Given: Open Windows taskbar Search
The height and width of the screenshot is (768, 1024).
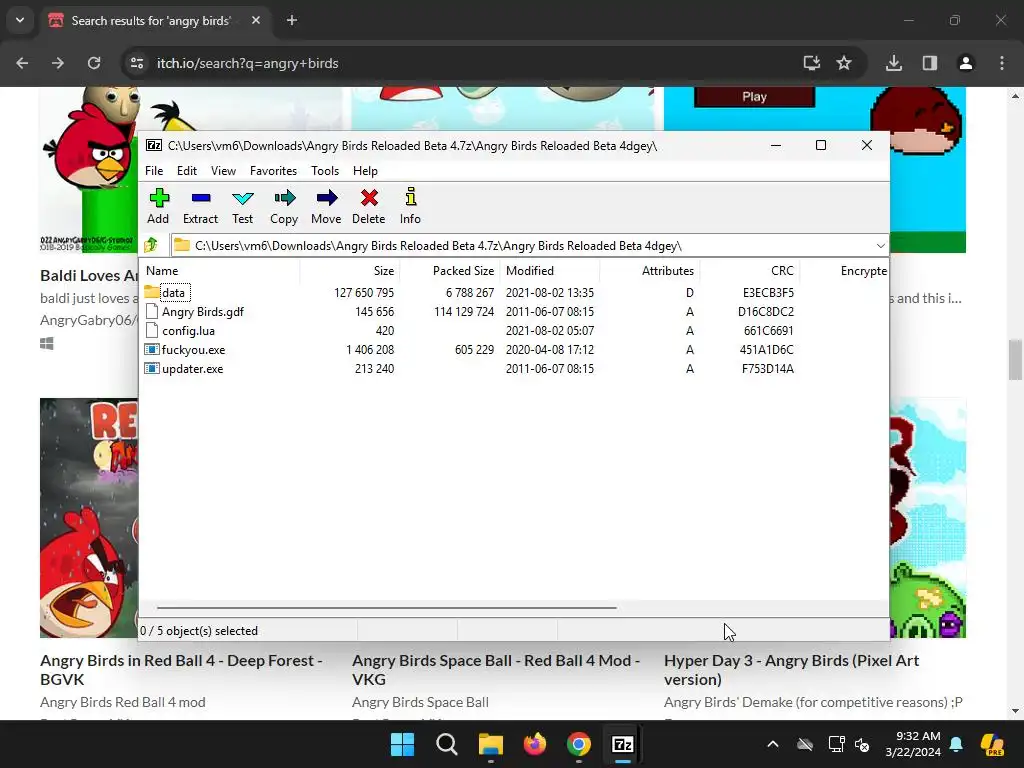Looking at the screenshot, I should (447, 744).
